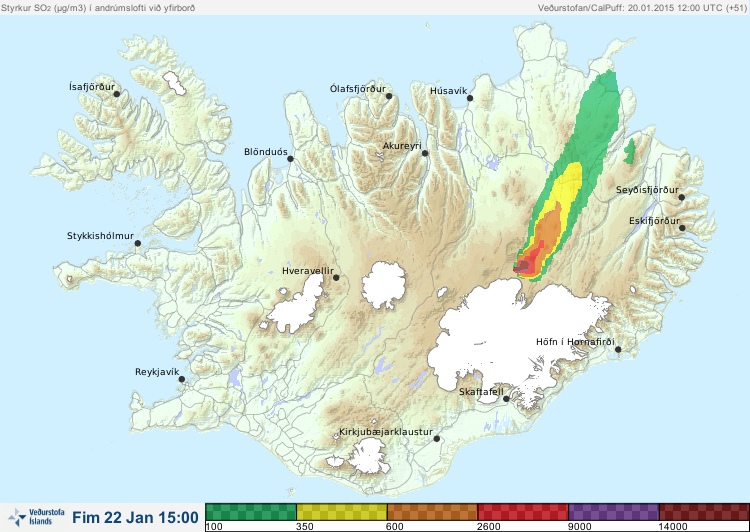Viewport: 750px width, 532px height.
Task: Click the 'Reykjavík' label text
Action: pos(157,372)
